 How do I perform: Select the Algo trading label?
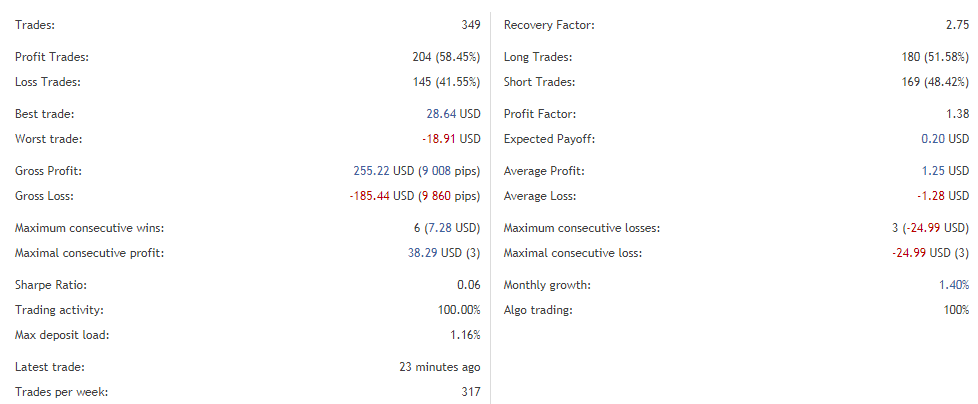click(x=538, y=310)
